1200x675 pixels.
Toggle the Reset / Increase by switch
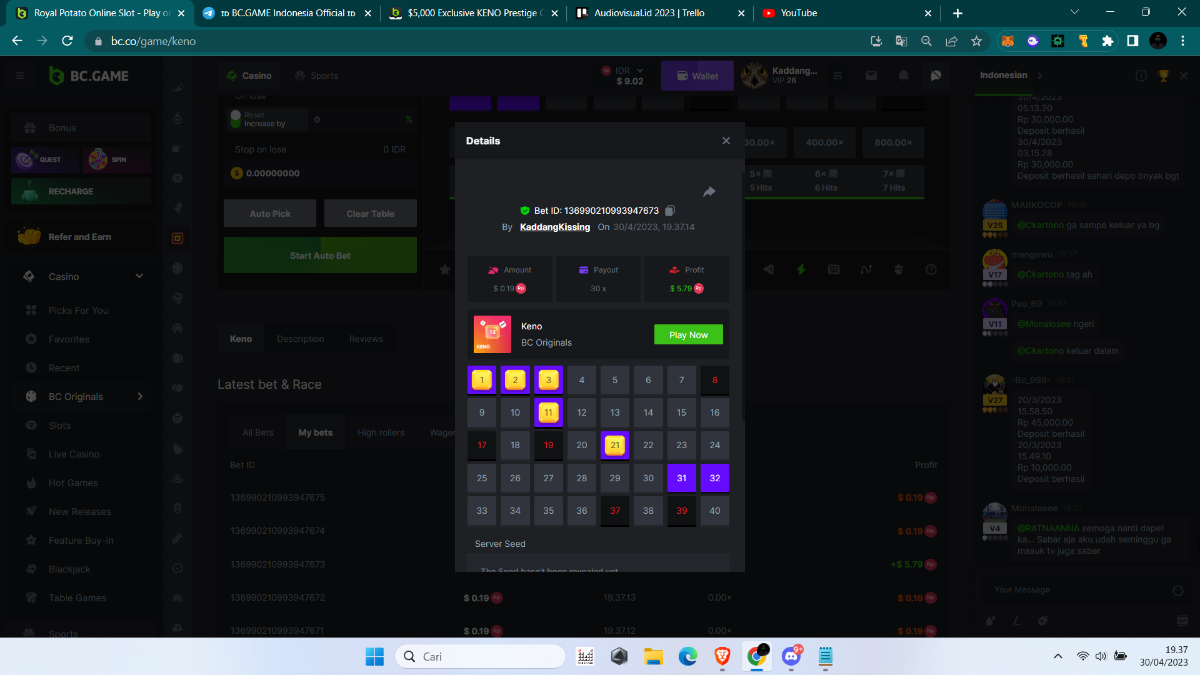(236, 119)
